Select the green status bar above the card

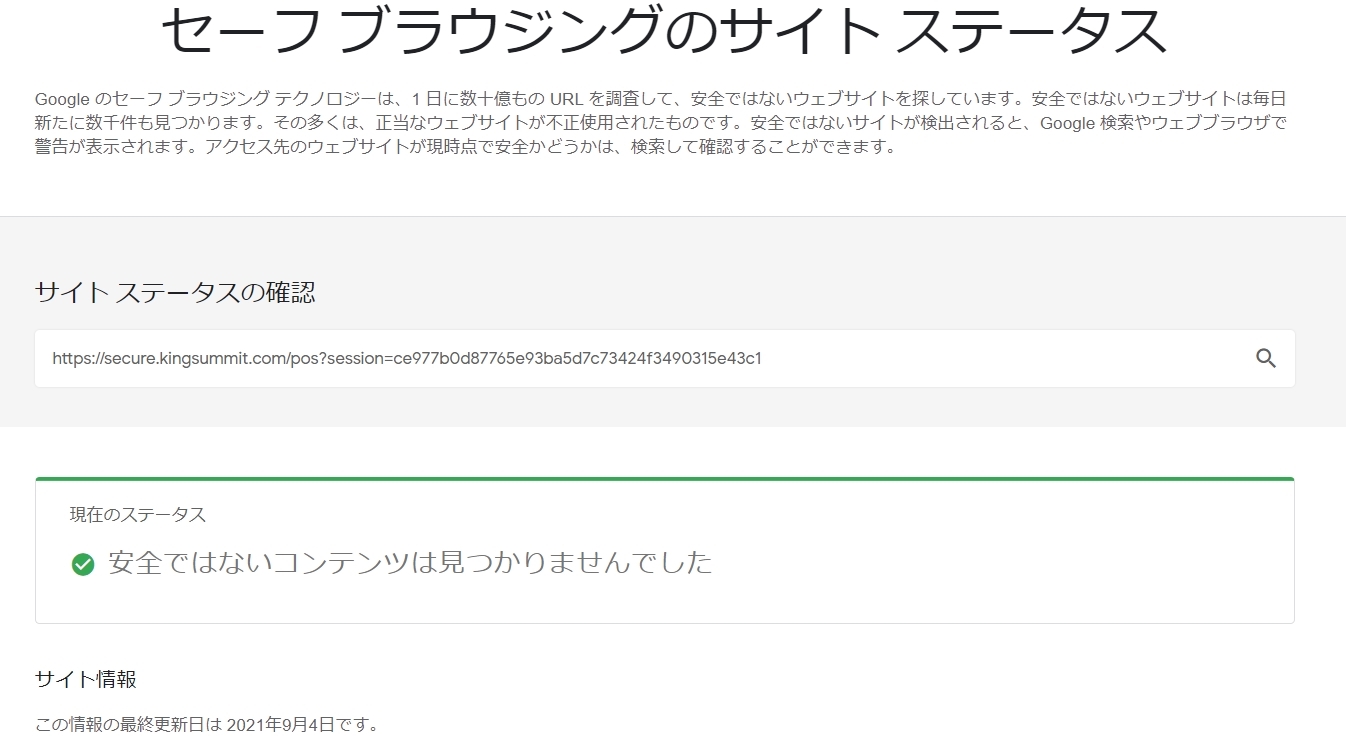point(665,477)
